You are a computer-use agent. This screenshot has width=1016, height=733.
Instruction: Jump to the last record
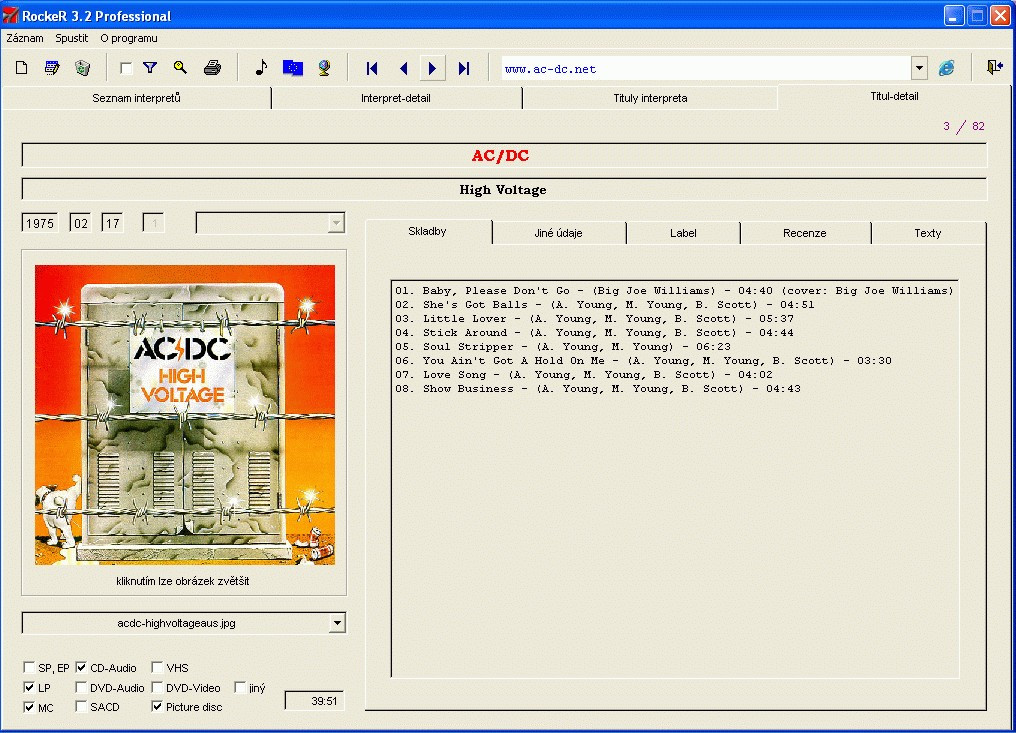point(464,68)
